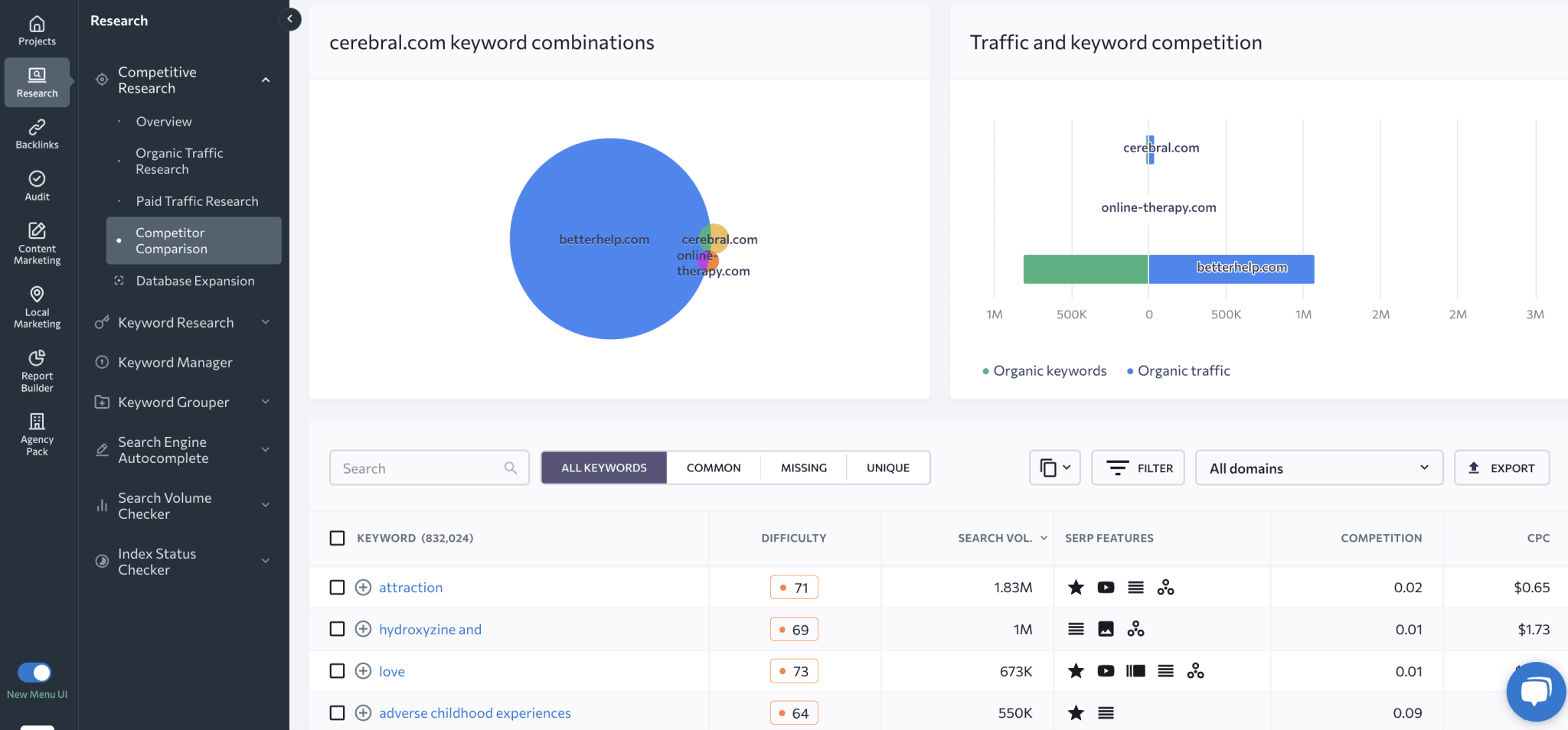Image resolution: width=1568 pixels, height=730 pixels.
Task: Add the love keyword via plus icon
Action: (x=363, y=671)
